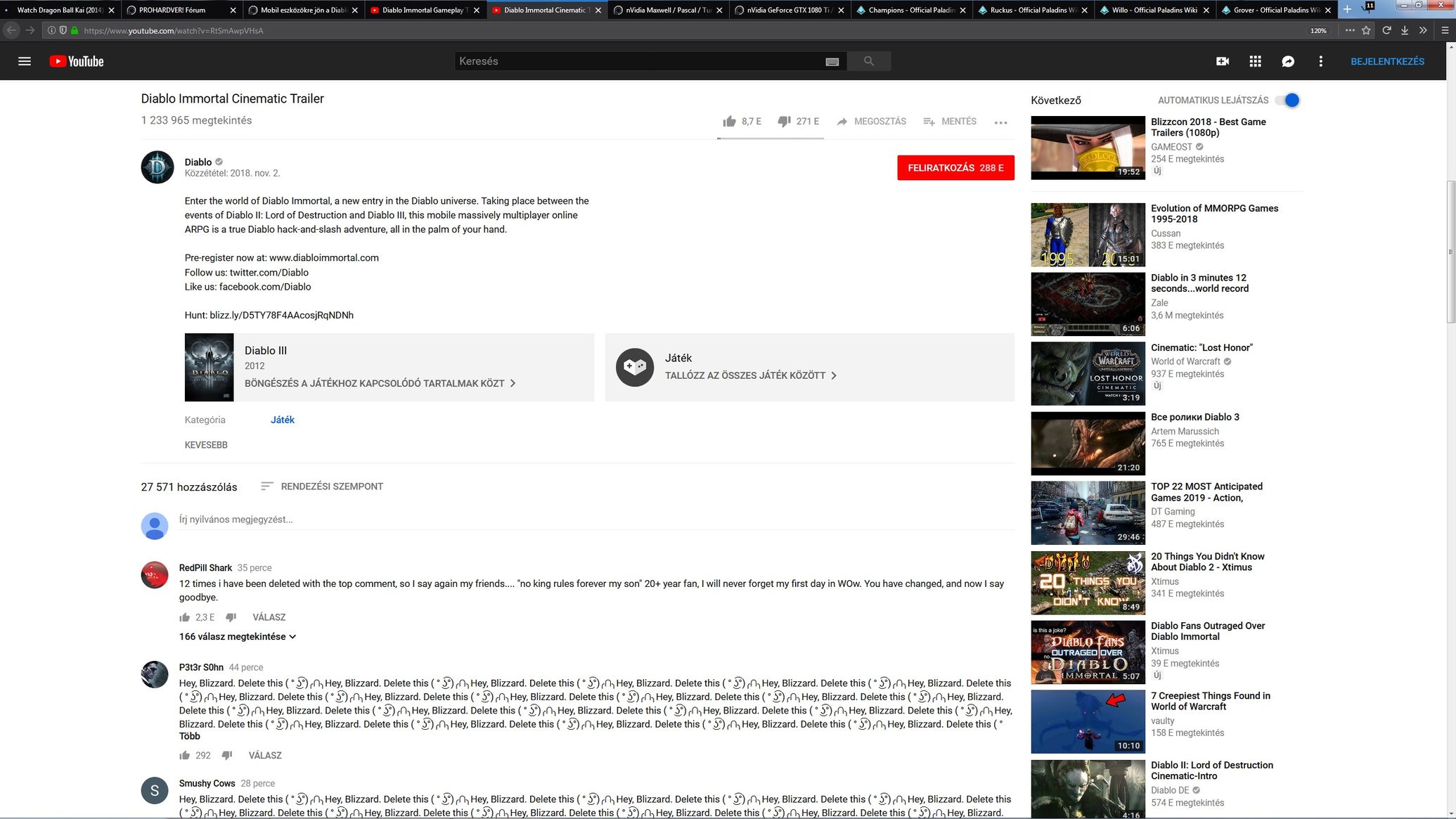This screenshot has width=1456, height=819.
Task: Open the upload video camera icon
Action: click(x=1223, y=61)
